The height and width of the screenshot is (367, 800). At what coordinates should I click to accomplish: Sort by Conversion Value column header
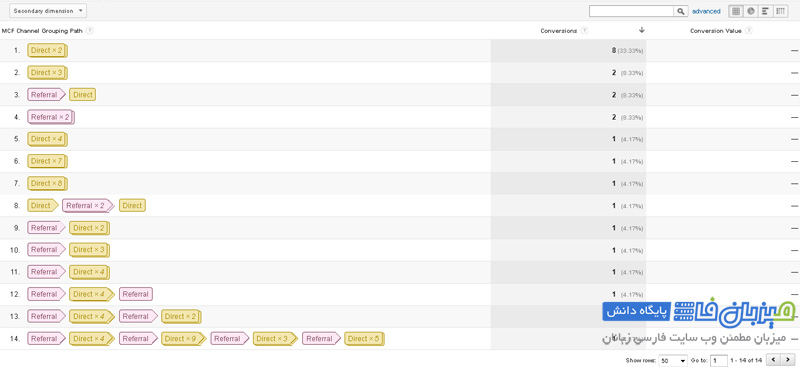716,31
